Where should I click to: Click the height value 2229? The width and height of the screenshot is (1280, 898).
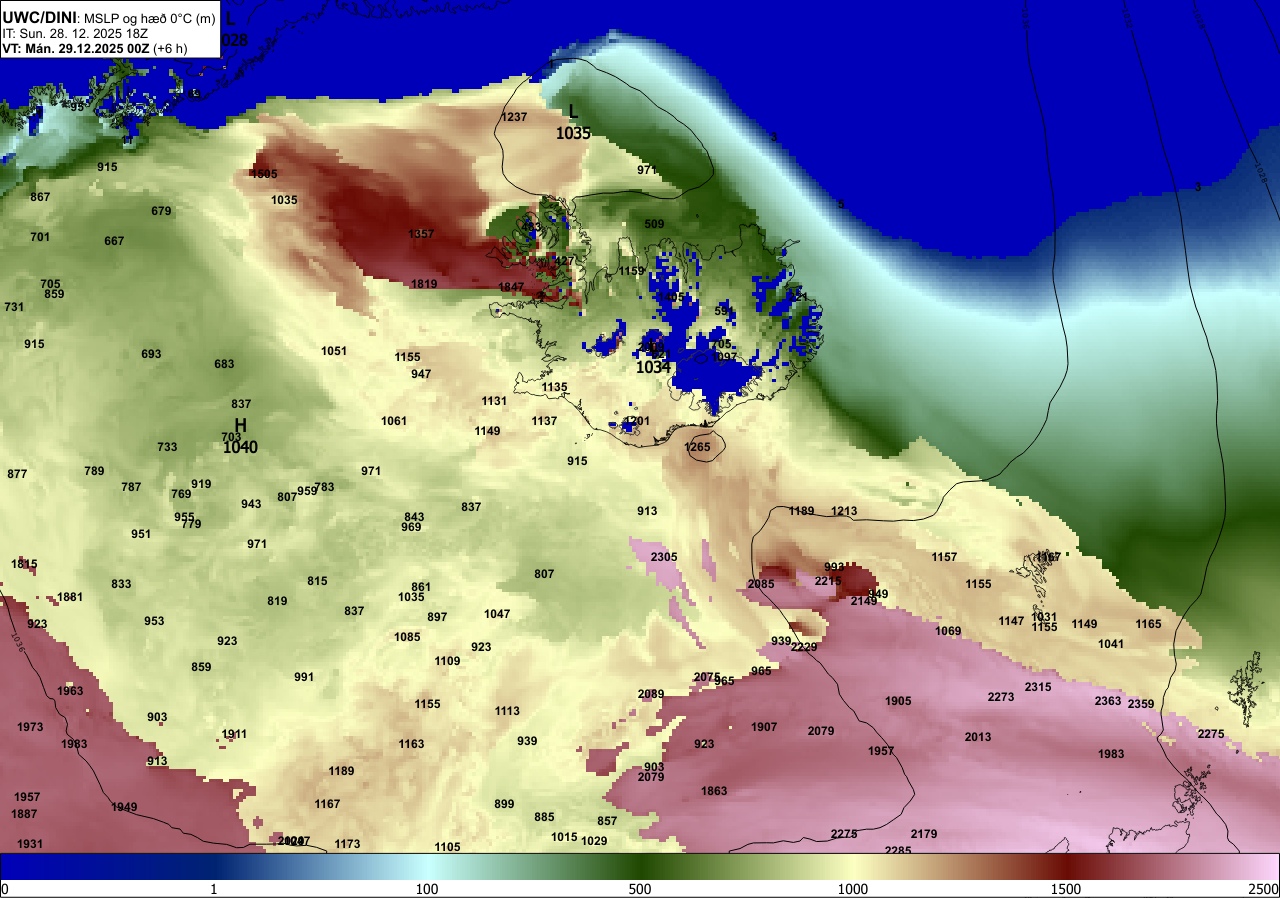(804, 647)
